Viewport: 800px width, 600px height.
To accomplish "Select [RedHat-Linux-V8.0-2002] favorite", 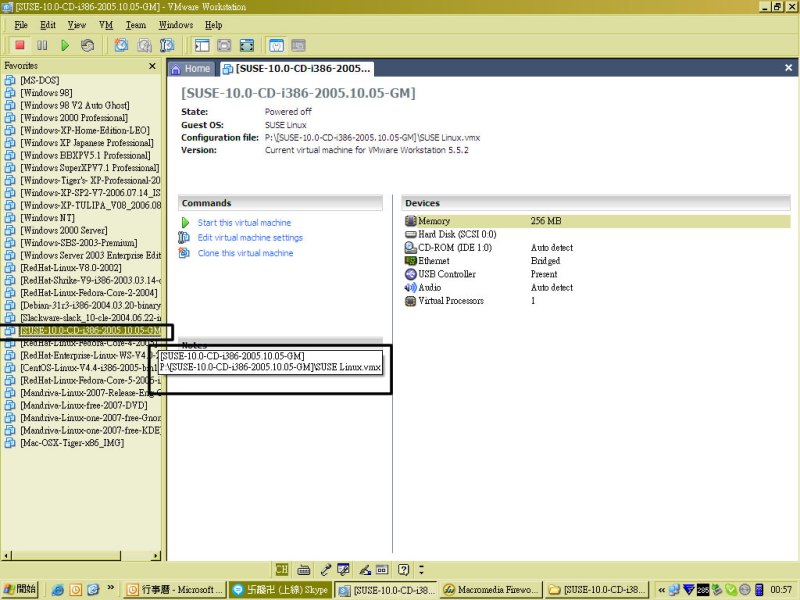I will [x=70, y=268].
